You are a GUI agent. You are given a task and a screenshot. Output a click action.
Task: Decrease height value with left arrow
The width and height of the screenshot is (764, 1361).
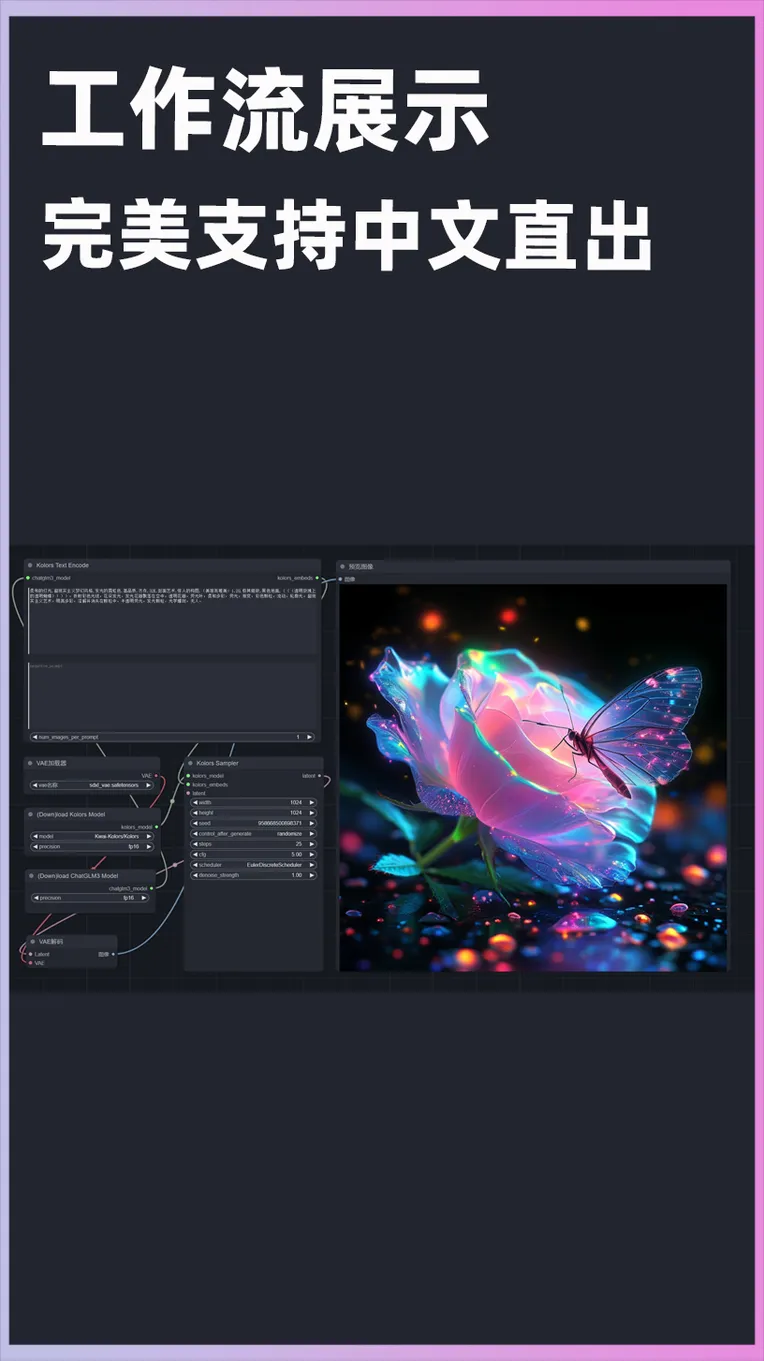tap(194, 813)
